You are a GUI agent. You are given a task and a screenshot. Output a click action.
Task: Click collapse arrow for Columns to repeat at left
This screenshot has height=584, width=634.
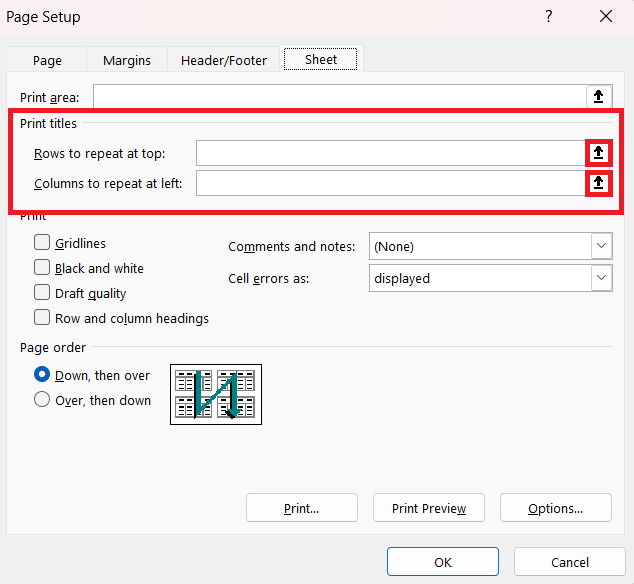coord(598,183)
